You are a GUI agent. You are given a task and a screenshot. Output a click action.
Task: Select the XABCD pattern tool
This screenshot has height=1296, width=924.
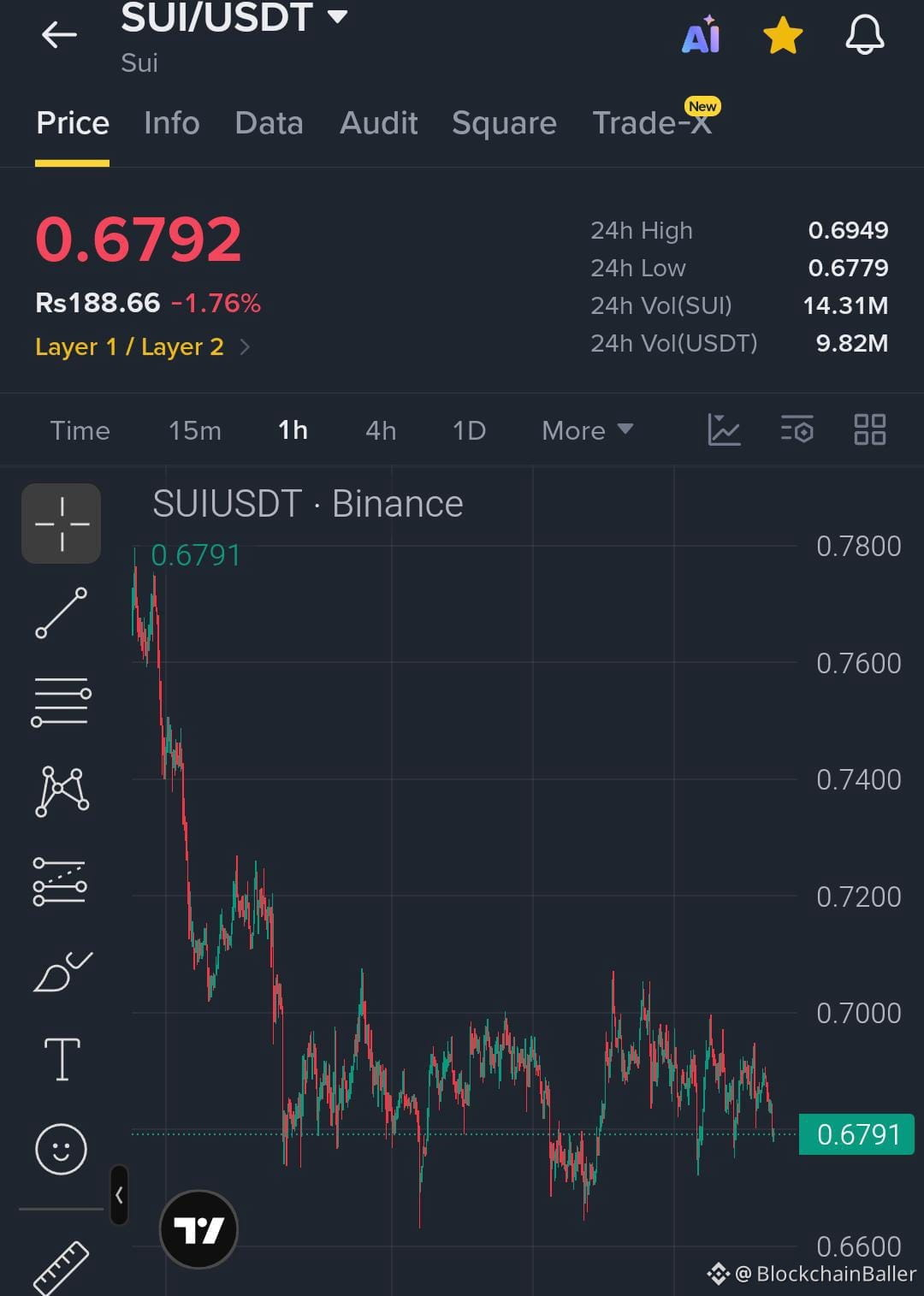click(x=62, y=791)
